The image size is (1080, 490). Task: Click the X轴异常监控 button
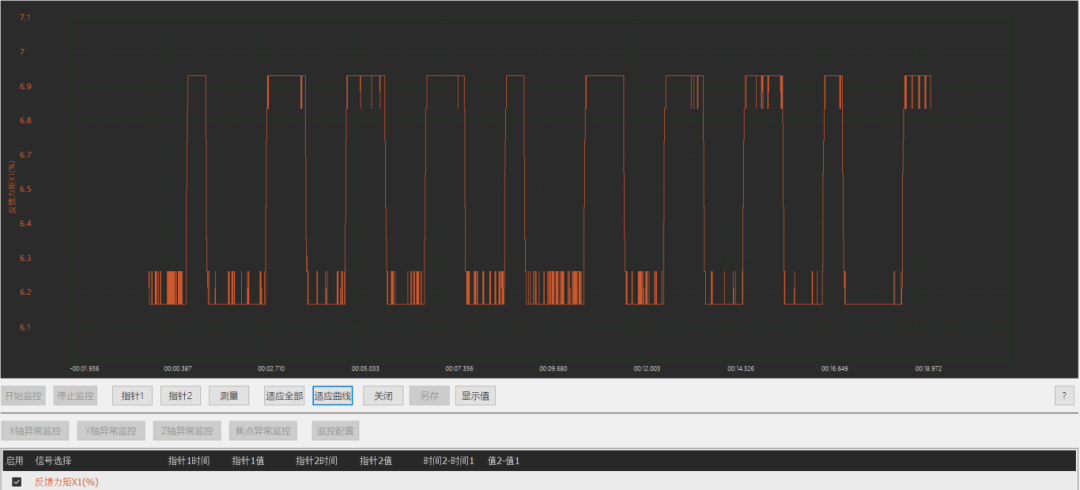(x=35, y=431)
